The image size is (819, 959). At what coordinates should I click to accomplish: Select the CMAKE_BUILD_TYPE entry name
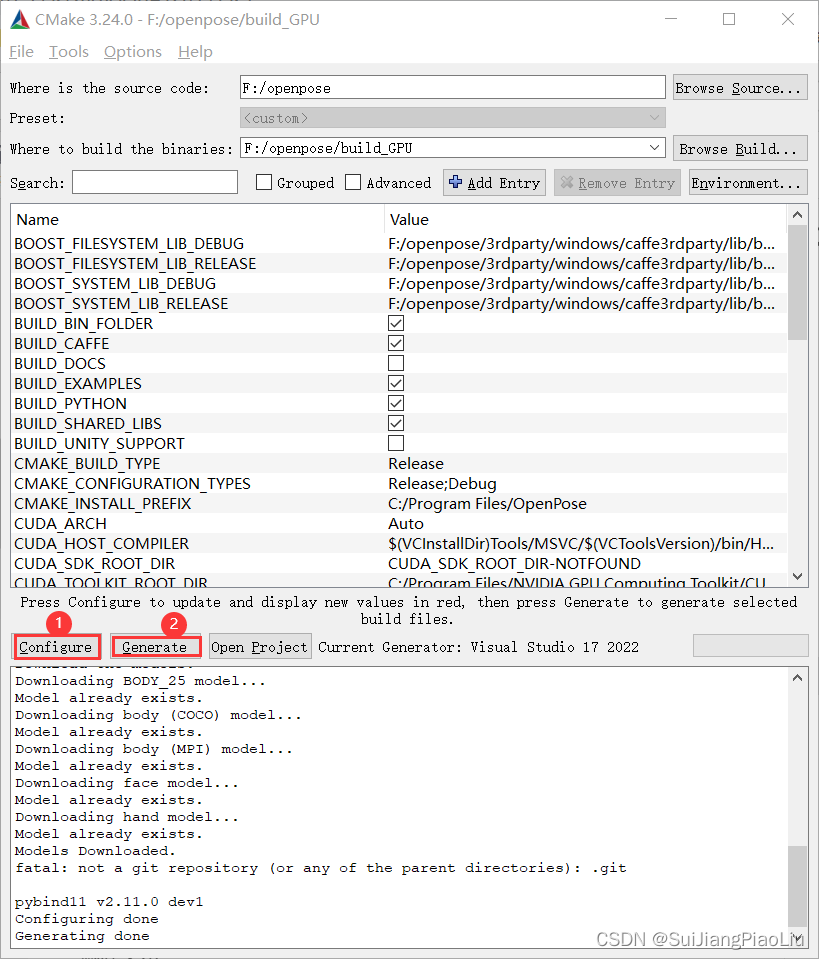[87, 464]
